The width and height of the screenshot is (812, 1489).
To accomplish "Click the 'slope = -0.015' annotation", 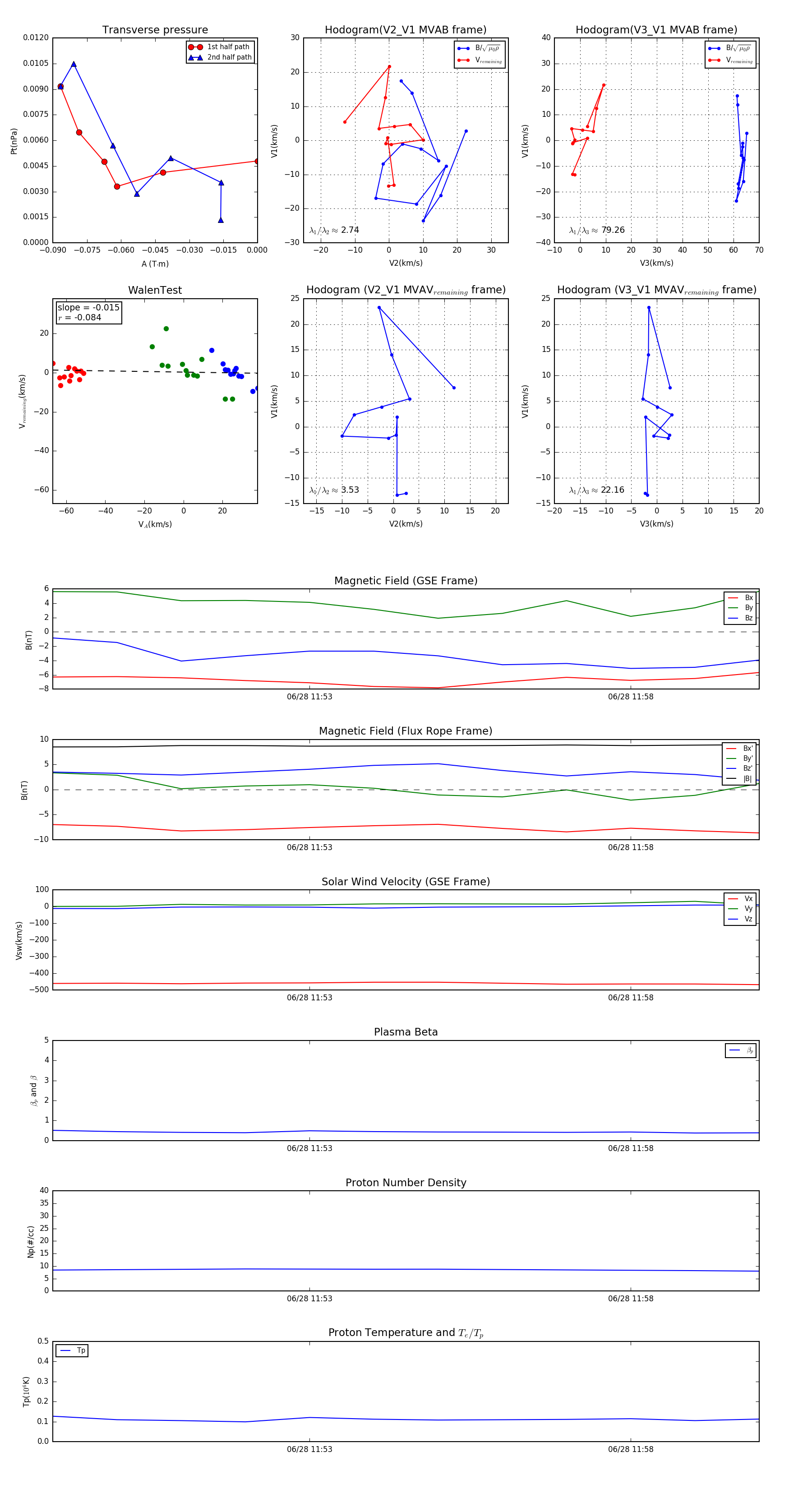I will click(88, 308).
